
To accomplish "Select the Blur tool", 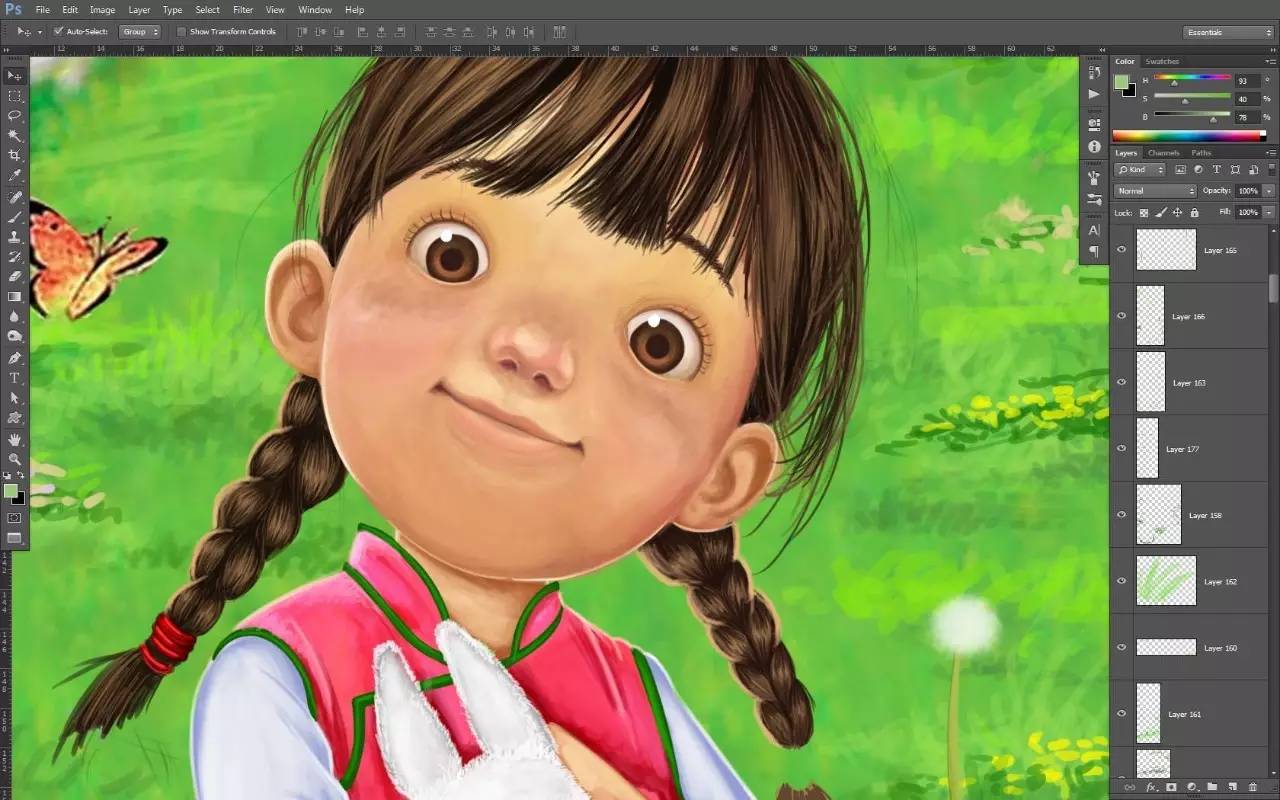I will 15,317.
